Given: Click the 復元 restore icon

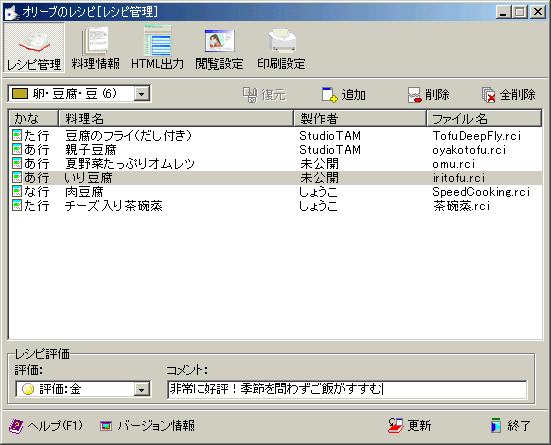Looking at the screenshot, I should 250,95.
